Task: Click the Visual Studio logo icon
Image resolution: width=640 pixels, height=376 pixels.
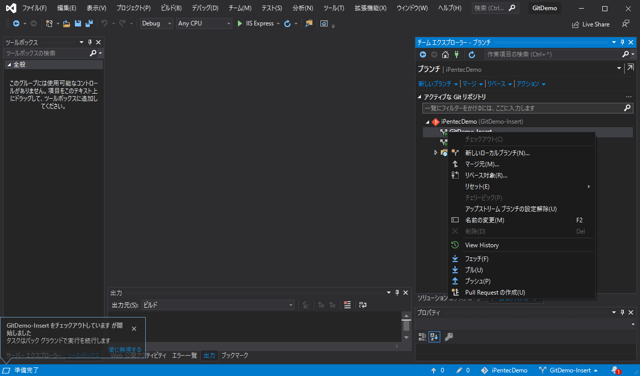Action: coord(11,8)
